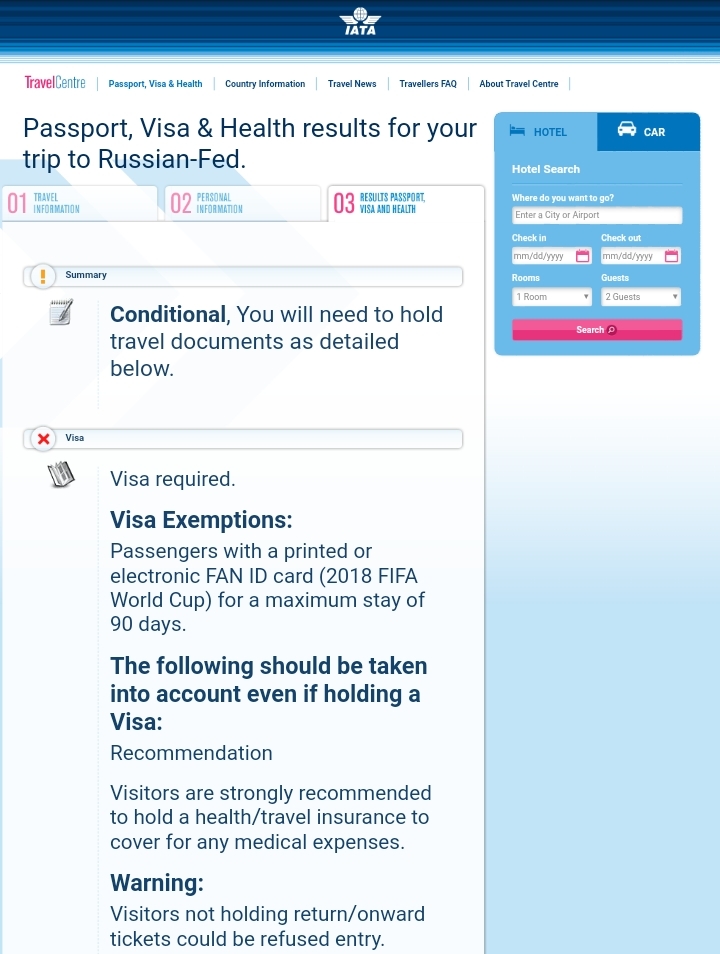
Task: Select step 02 Personal Information tab
Action: [x=242, y=203]
